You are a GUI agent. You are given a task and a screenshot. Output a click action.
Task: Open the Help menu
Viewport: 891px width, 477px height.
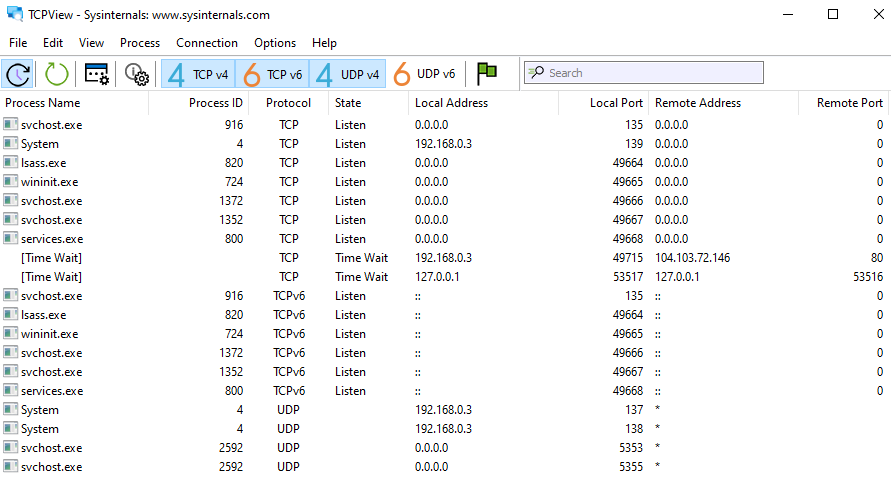324,43
